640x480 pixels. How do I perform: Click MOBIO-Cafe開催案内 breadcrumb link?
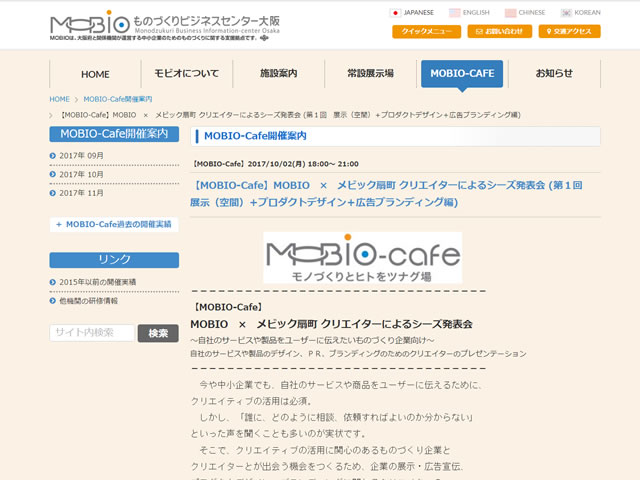[118, 99]
